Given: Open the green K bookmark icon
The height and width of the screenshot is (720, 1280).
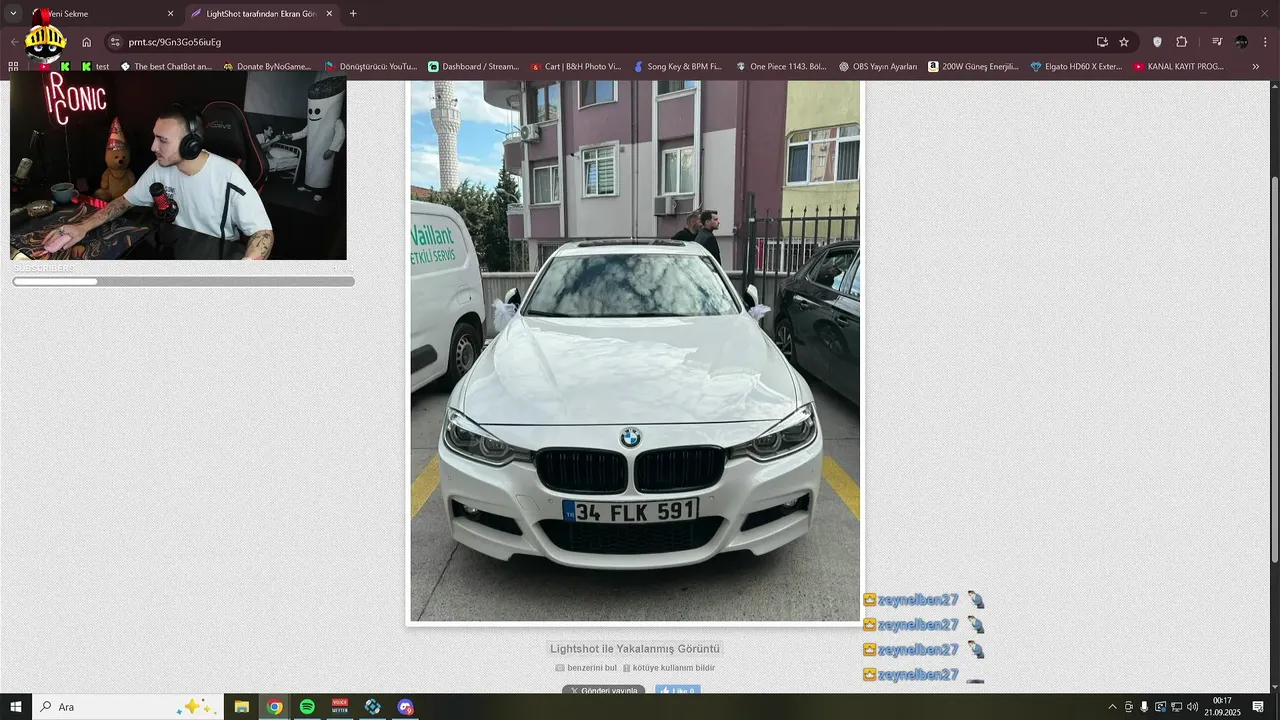Looking at the screenshot, I should pos(65,67).
